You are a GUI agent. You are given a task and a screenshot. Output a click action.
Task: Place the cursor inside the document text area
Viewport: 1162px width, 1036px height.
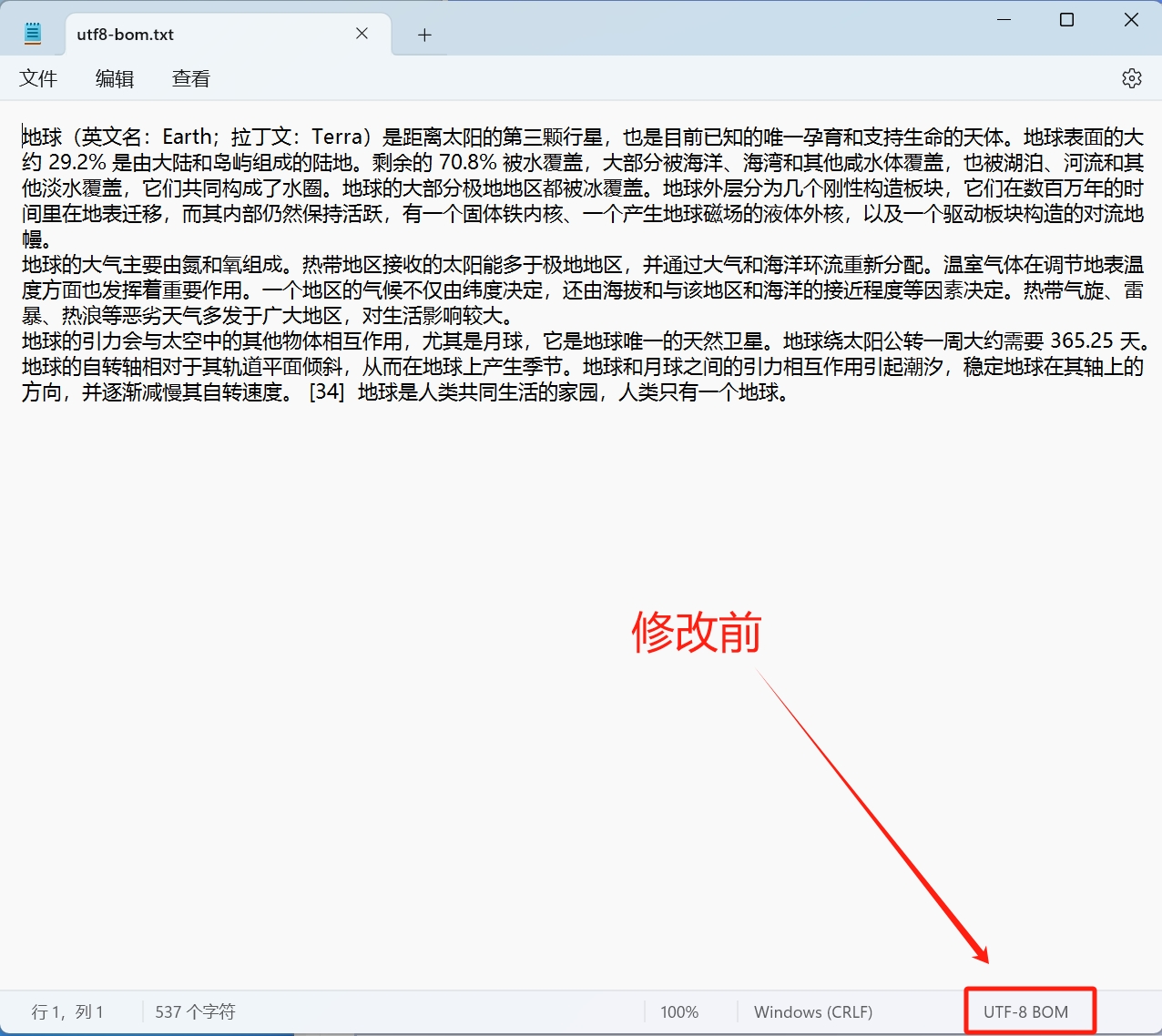[x=546, y=546]
